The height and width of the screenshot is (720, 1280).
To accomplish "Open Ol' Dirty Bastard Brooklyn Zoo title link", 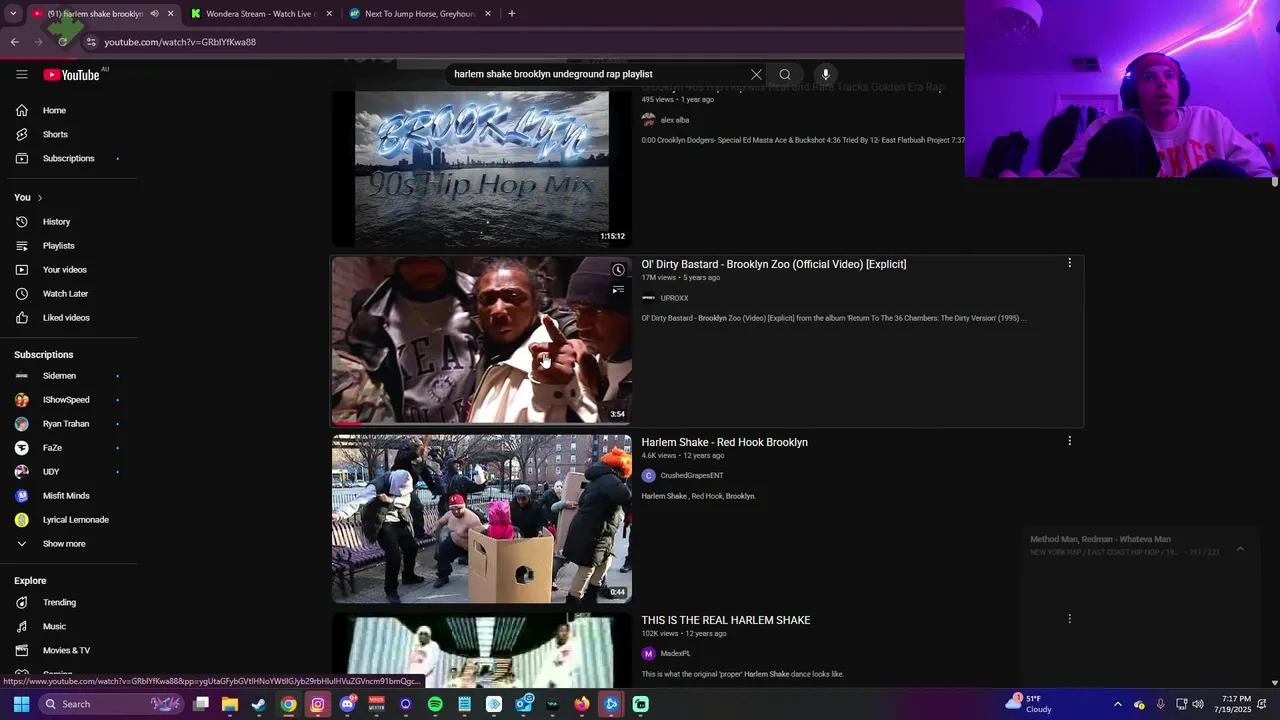I will click(773, 264).
